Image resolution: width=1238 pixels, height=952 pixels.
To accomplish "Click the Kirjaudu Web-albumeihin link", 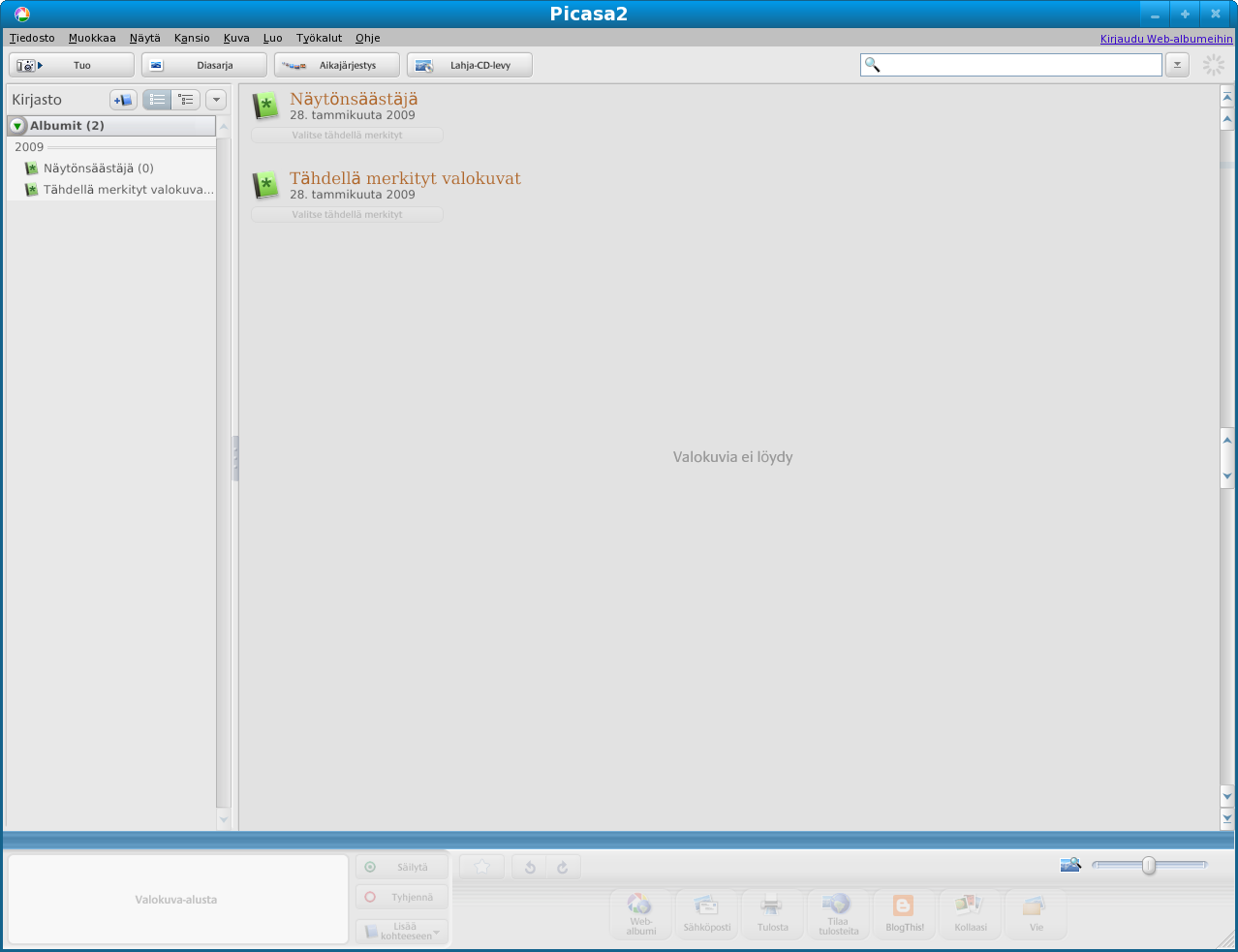I will point(1166,39).
